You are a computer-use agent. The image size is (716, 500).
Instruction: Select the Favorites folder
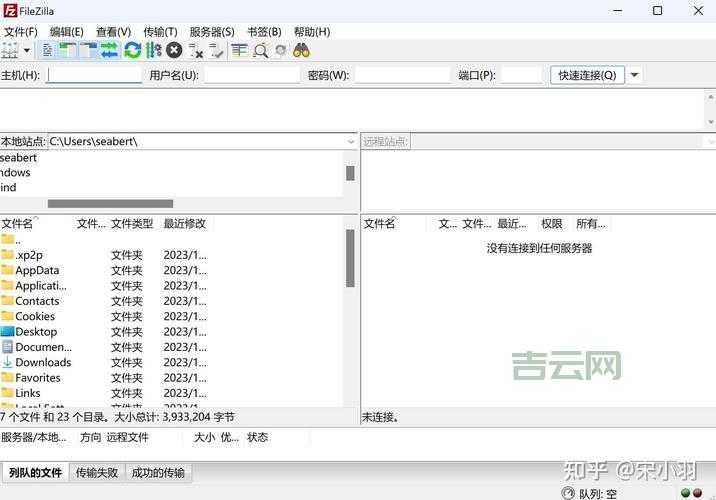coord(31,378)
